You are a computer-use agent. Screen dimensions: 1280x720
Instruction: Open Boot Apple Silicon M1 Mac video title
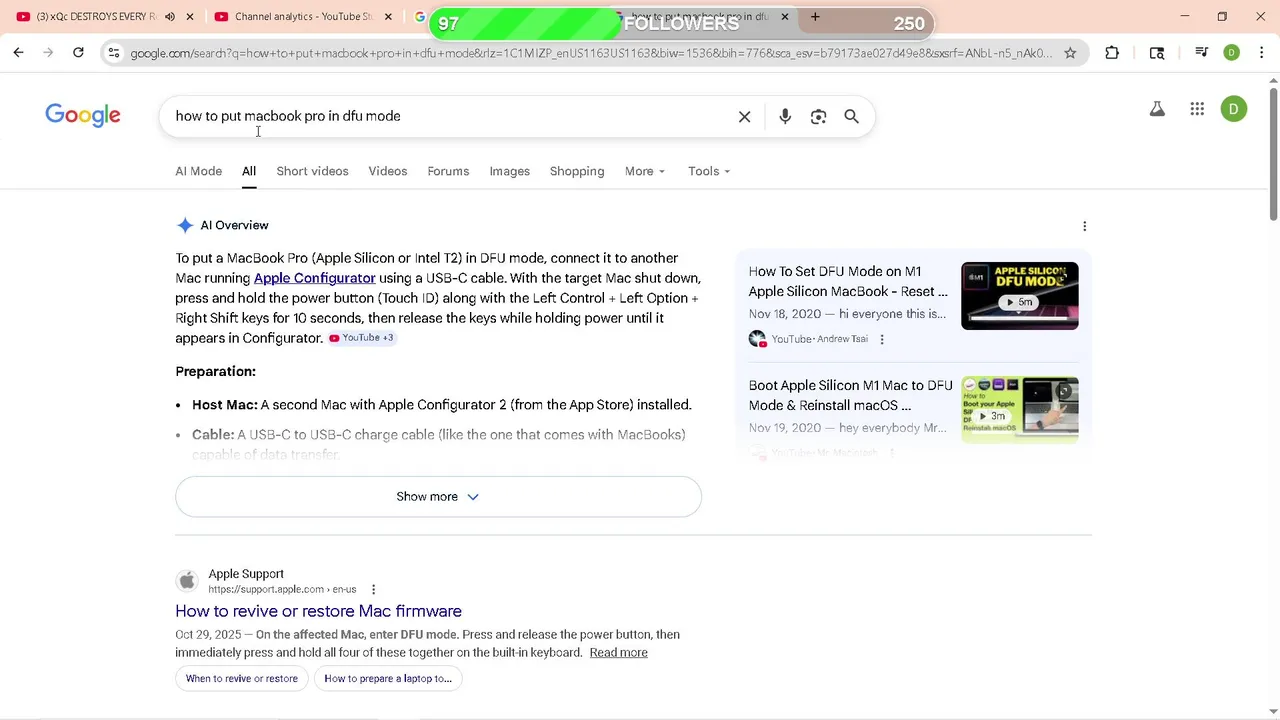[x=850, y=395]
